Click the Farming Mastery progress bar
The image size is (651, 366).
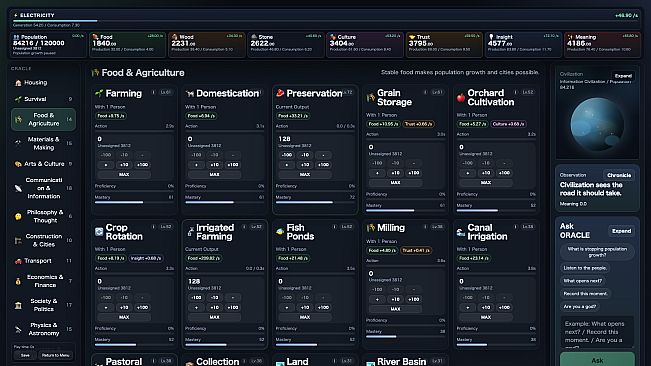tap(134, 203)
